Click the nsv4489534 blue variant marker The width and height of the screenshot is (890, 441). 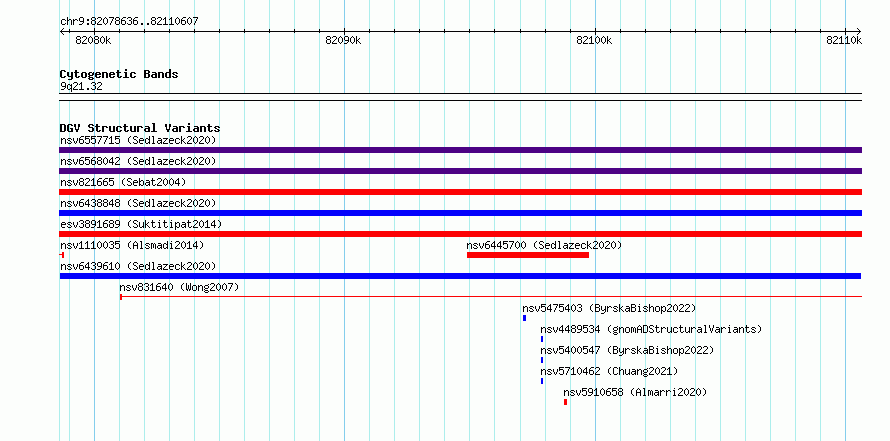[x=542, y=339]
